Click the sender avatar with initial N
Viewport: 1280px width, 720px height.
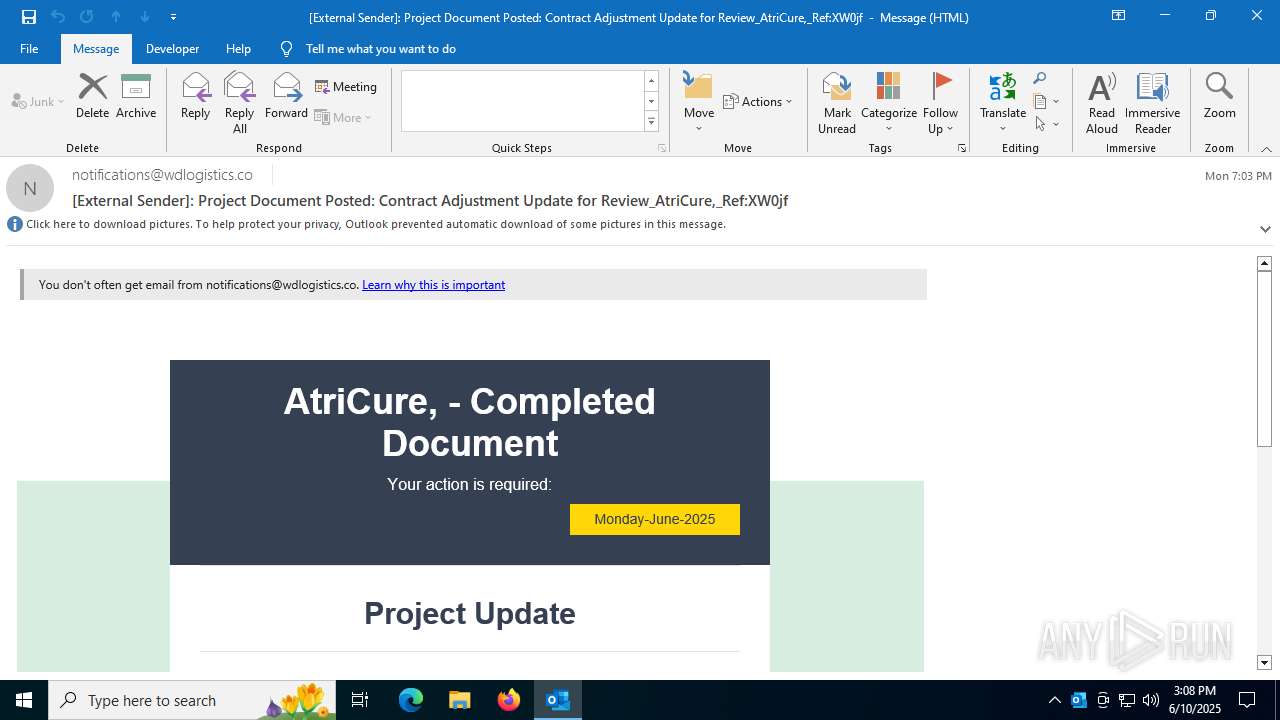point(30,188)
